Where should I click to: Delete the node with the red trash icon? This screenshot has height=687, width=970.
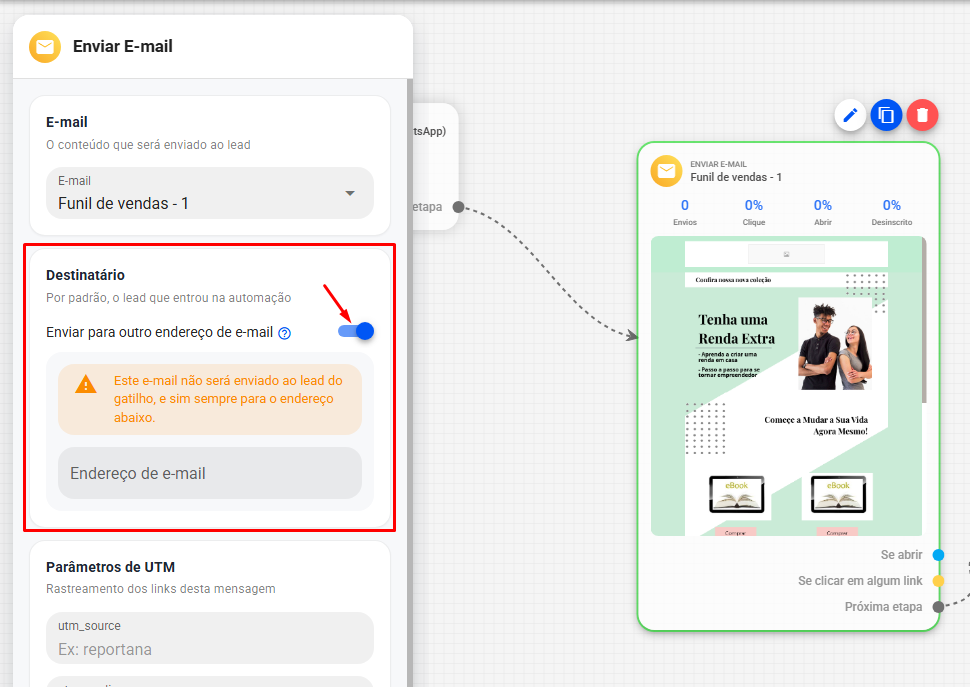click(922, 115)
